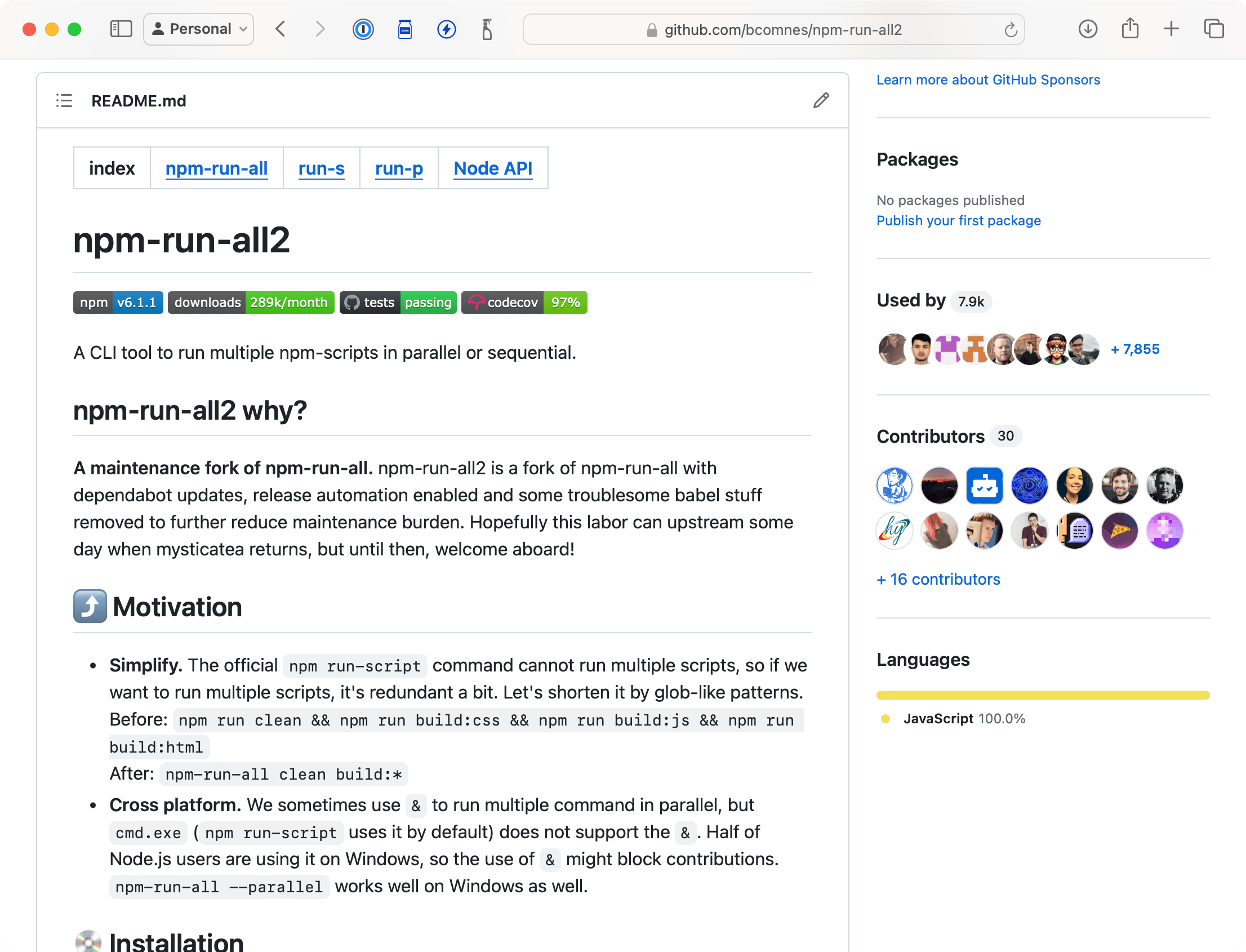Open Learn more about GitHub Sponsors
The image size is (1246, 952).
tap(988, 80)
